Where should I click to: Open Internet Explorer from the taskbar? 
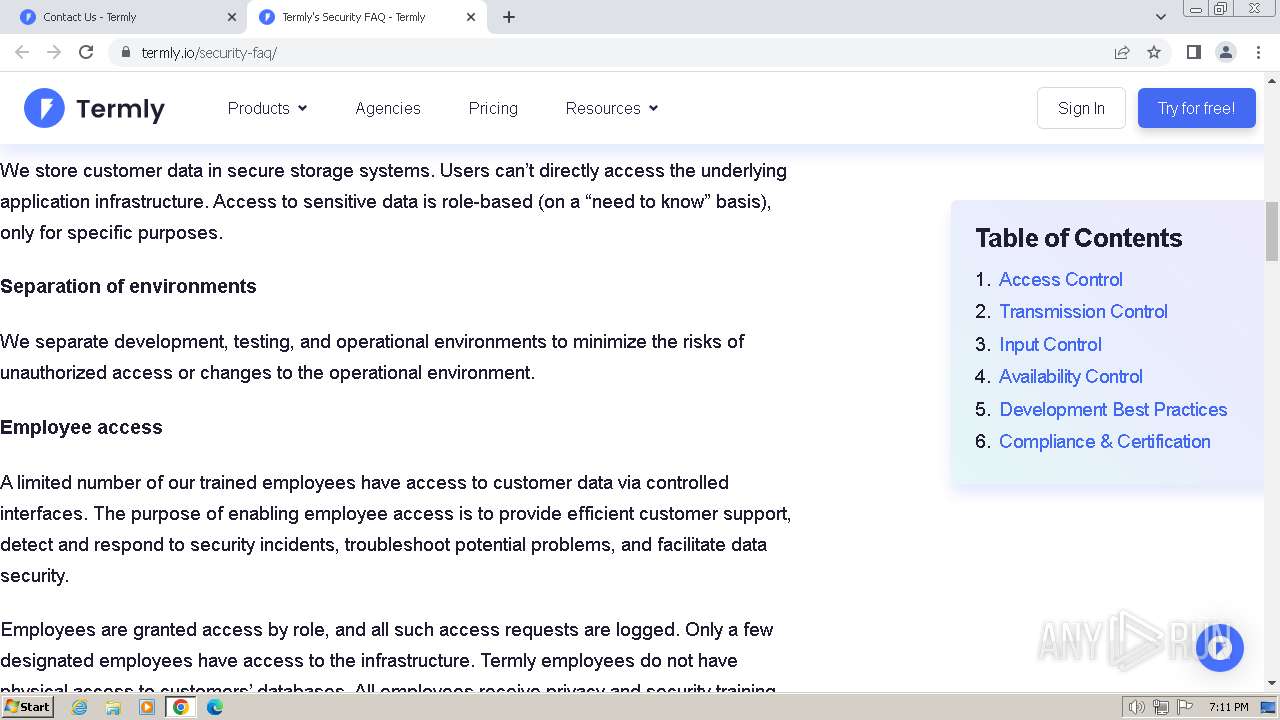click(x=80, y=707)
